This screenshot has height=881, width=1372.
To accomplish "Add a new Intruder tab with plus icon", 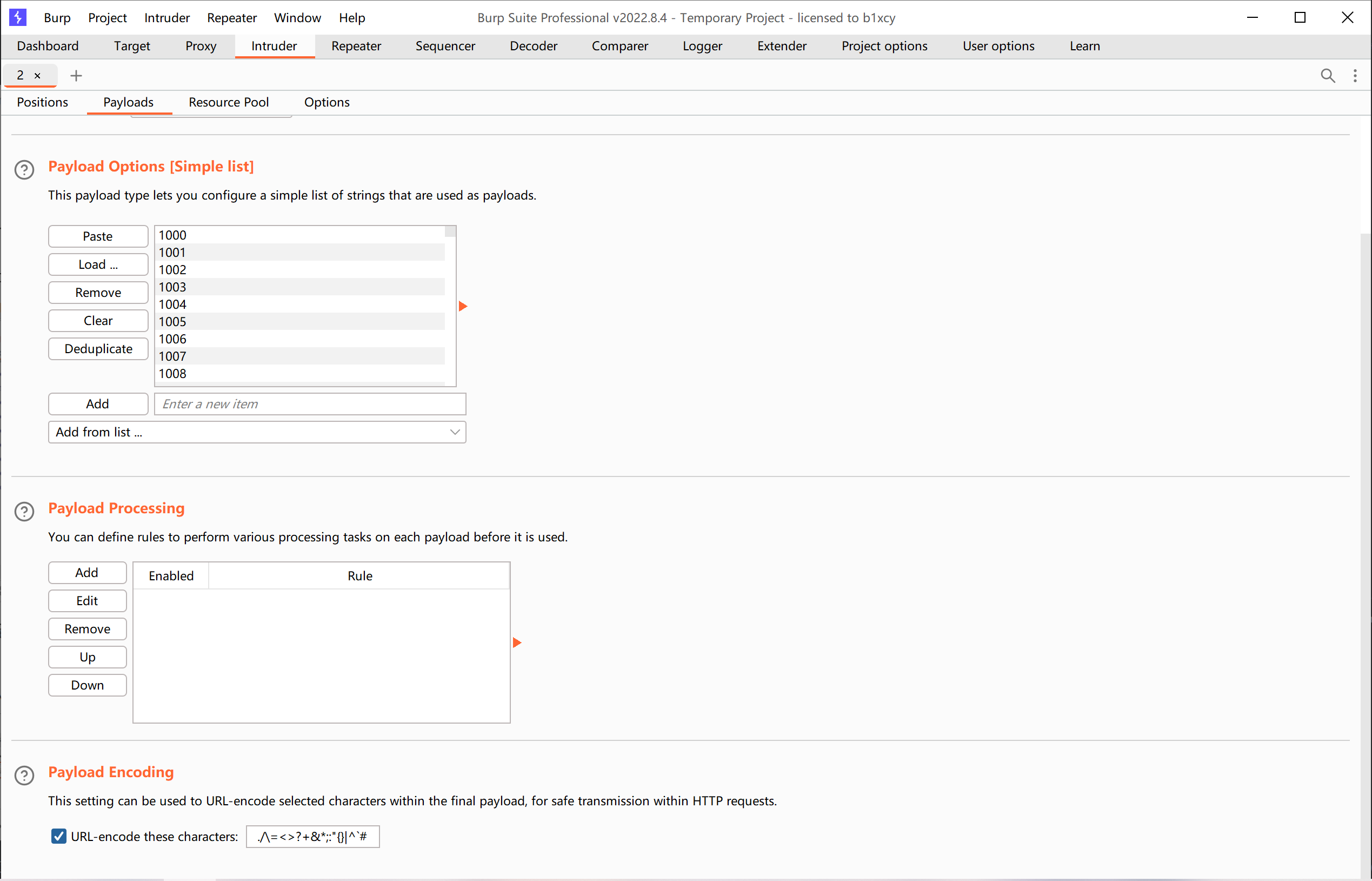I will [x=76, y=76].
